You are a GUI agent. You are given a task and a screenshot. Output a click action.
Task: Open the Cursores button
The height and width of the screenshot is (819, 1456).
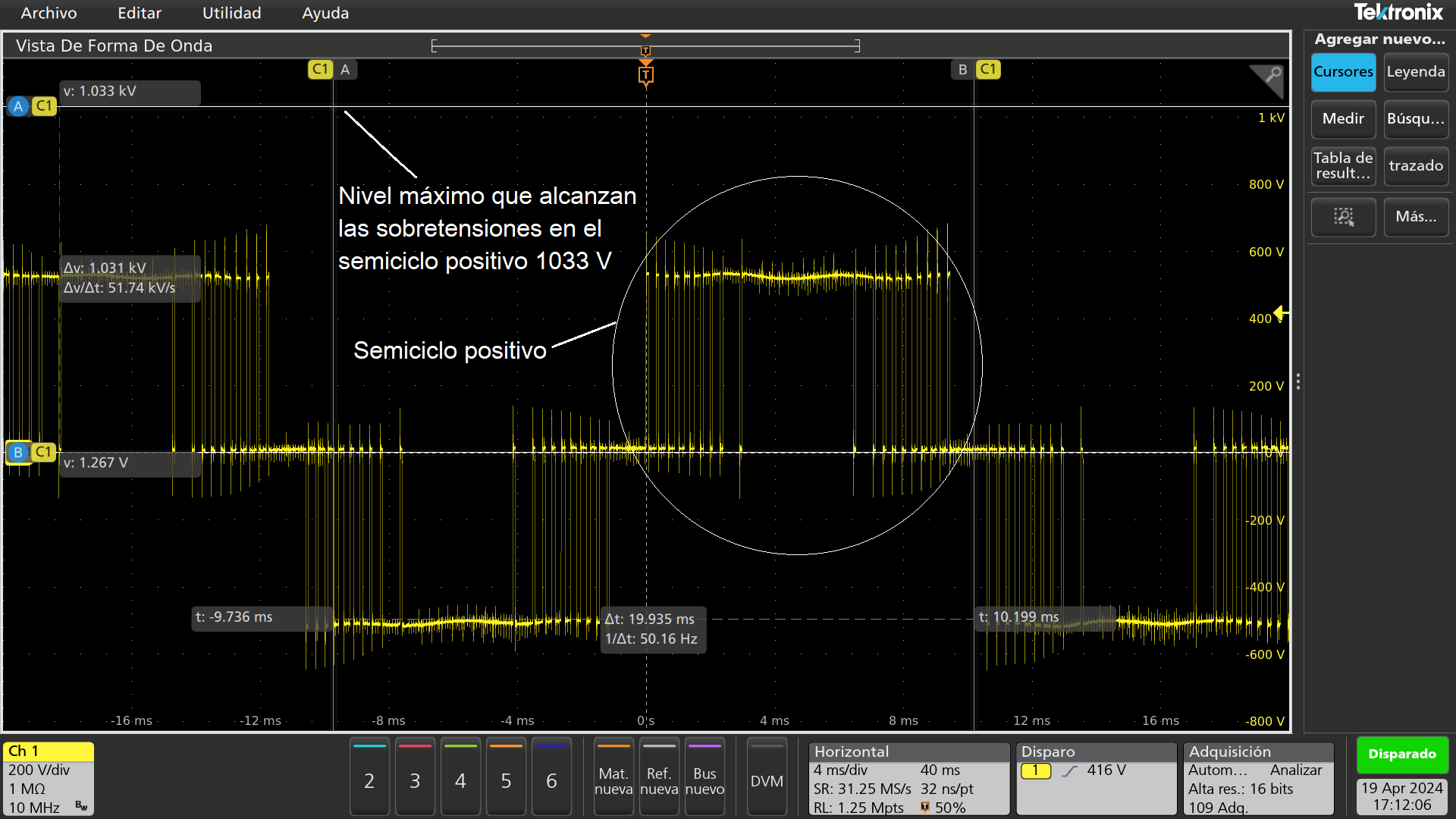pos(1342,72)
